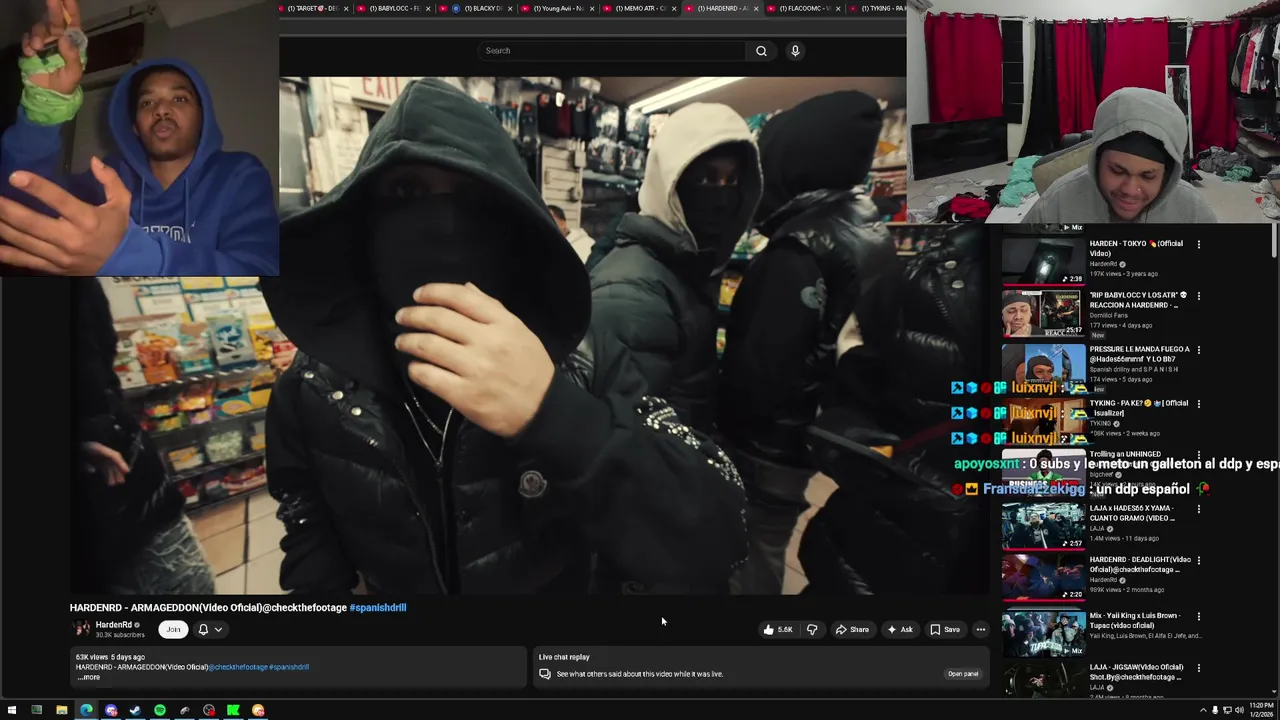
Task: Switch to the BABYLOCC browser tab
Action: 394,8
